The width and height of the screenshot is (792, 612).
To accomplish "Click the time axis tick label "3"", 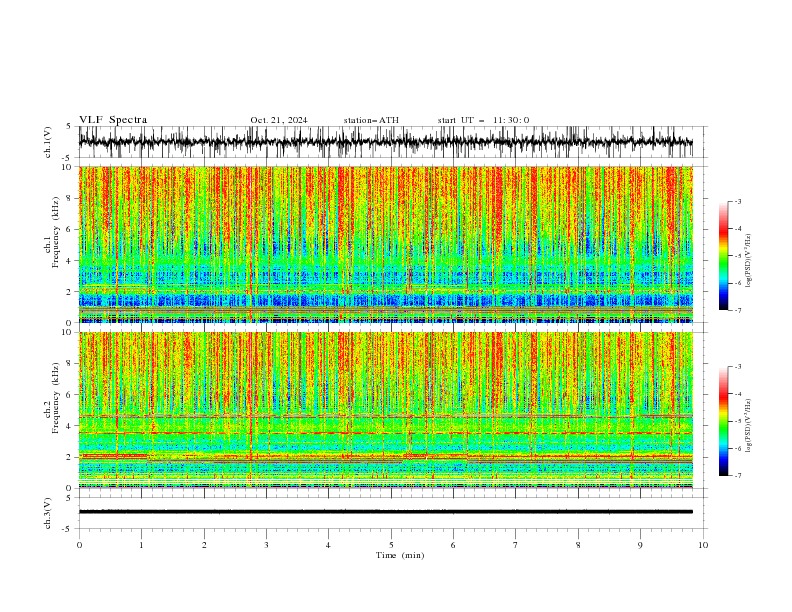I will click(266, 545).
